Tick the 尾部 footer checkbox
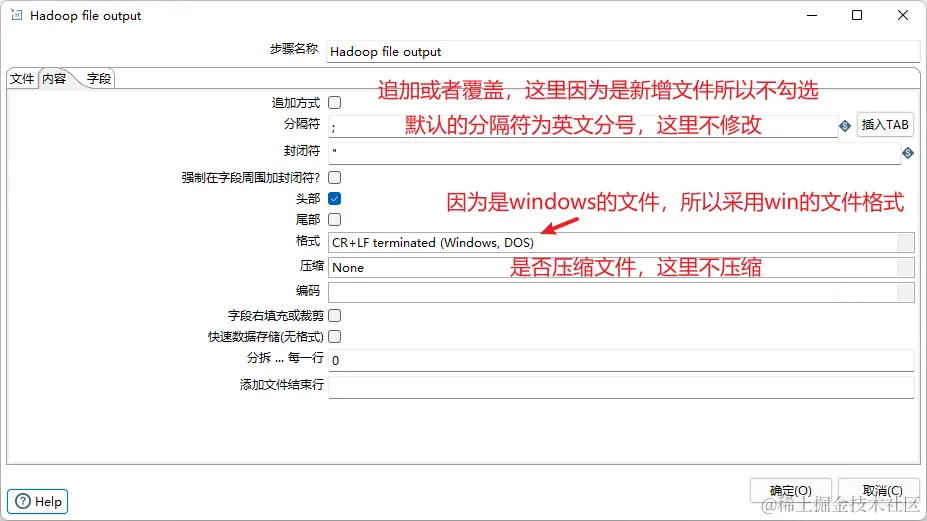 pos(335,219)
